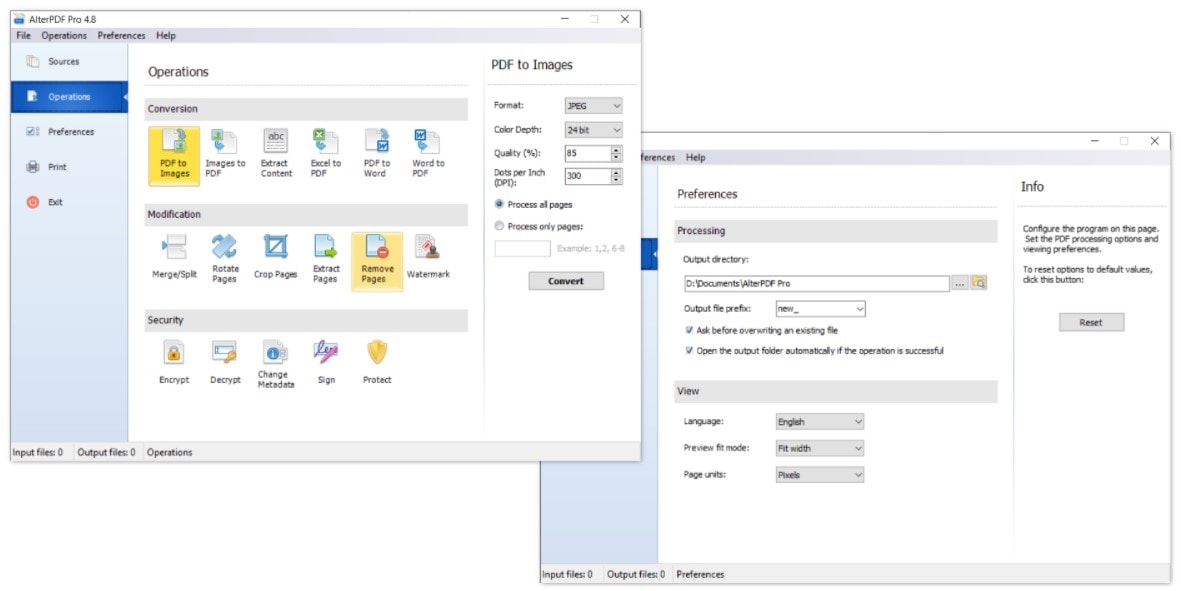Open the Print sidebar item
Image resolution: width=1181 pixels, height=591 pixels.
click(69, 167)
